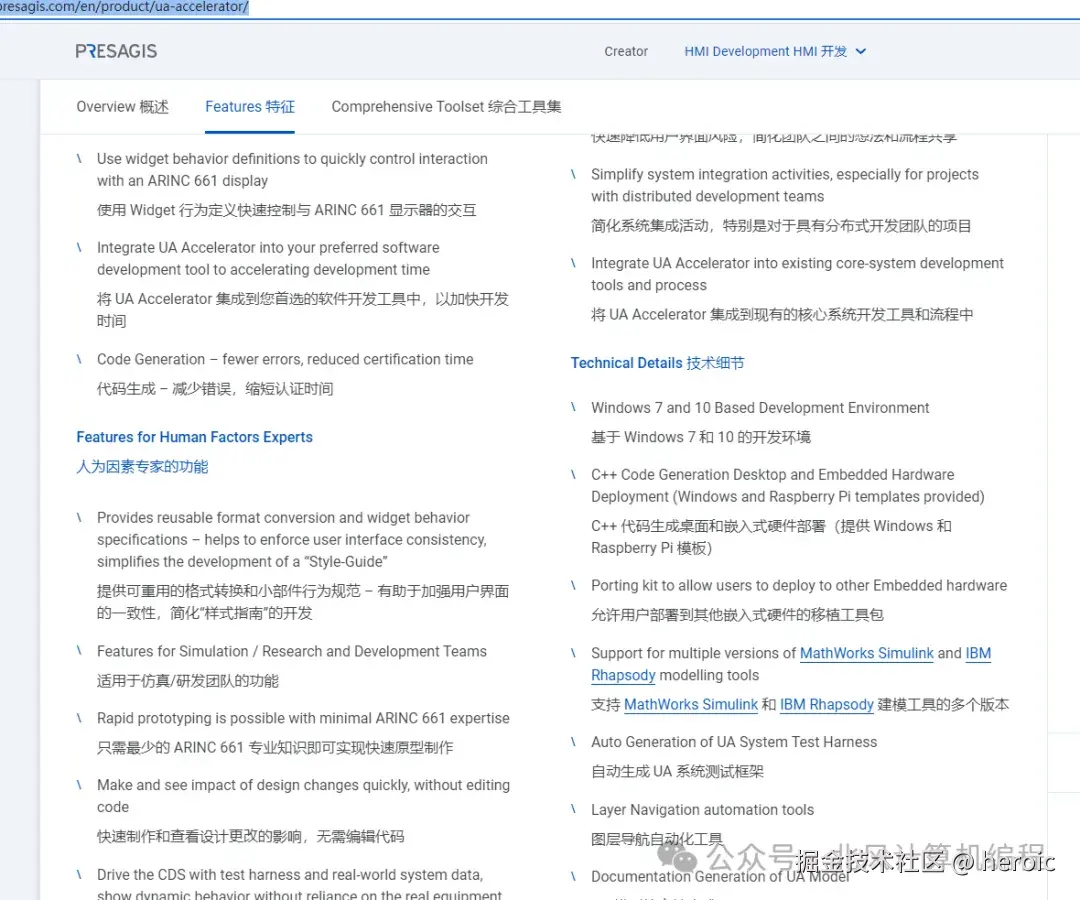Viewport: 1080px width, 900px height.
Task: Click 'Use widget behavior definitions' bullet text
Action: point(292,169)
